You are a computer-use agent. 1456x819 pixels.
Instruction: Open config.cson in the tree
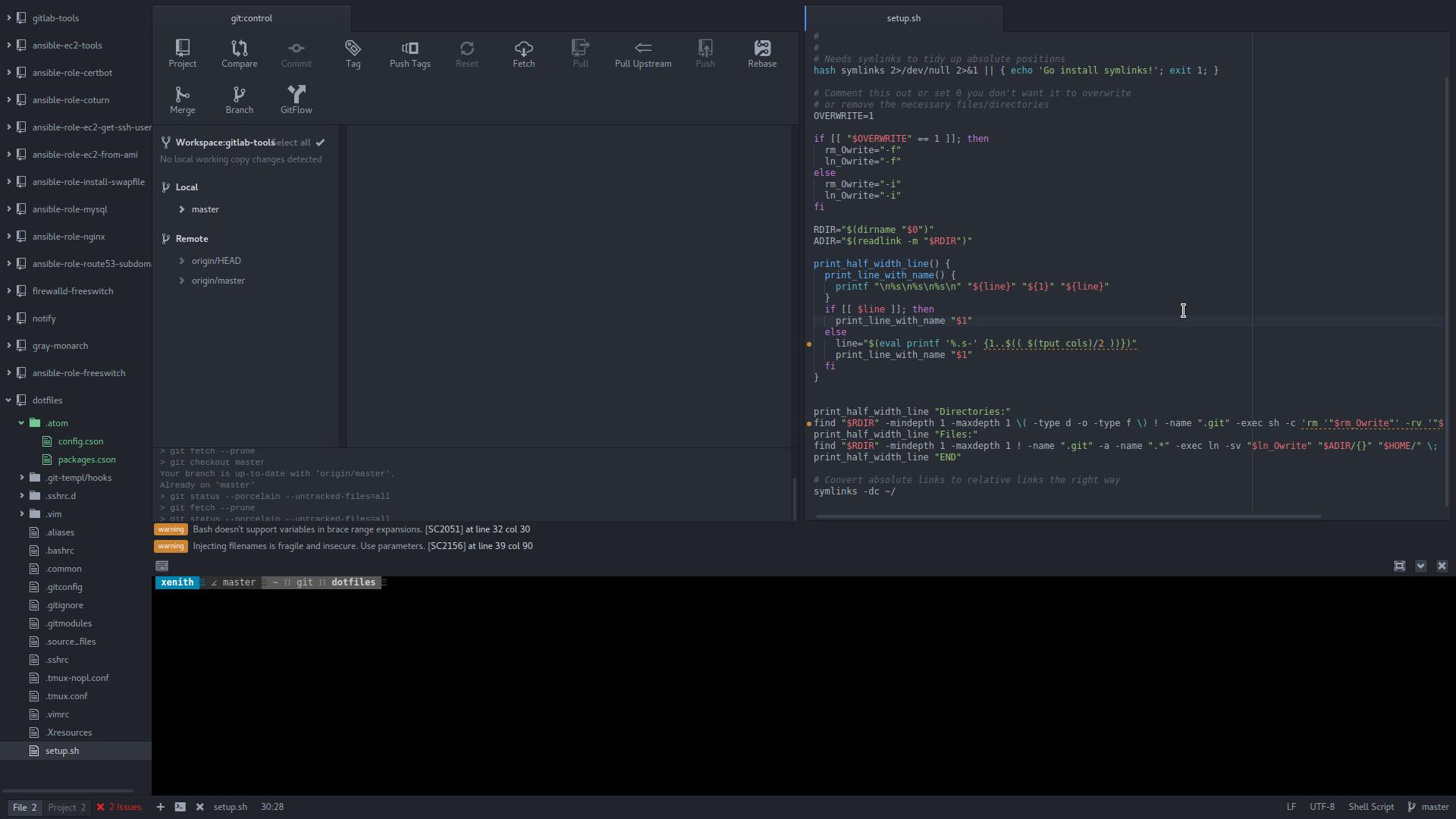click(80, 441)
